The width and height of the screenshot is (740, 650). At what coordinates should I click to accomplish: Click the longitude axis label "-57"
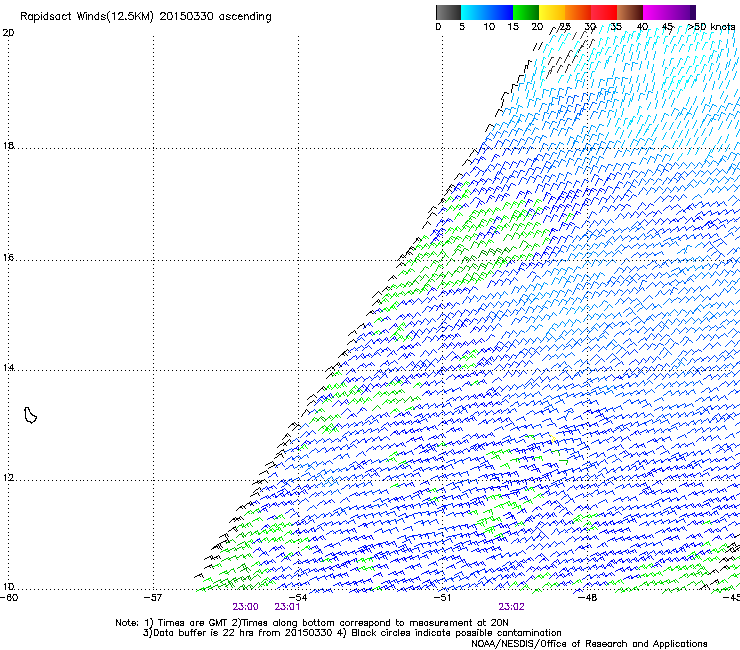pos(154,597)
